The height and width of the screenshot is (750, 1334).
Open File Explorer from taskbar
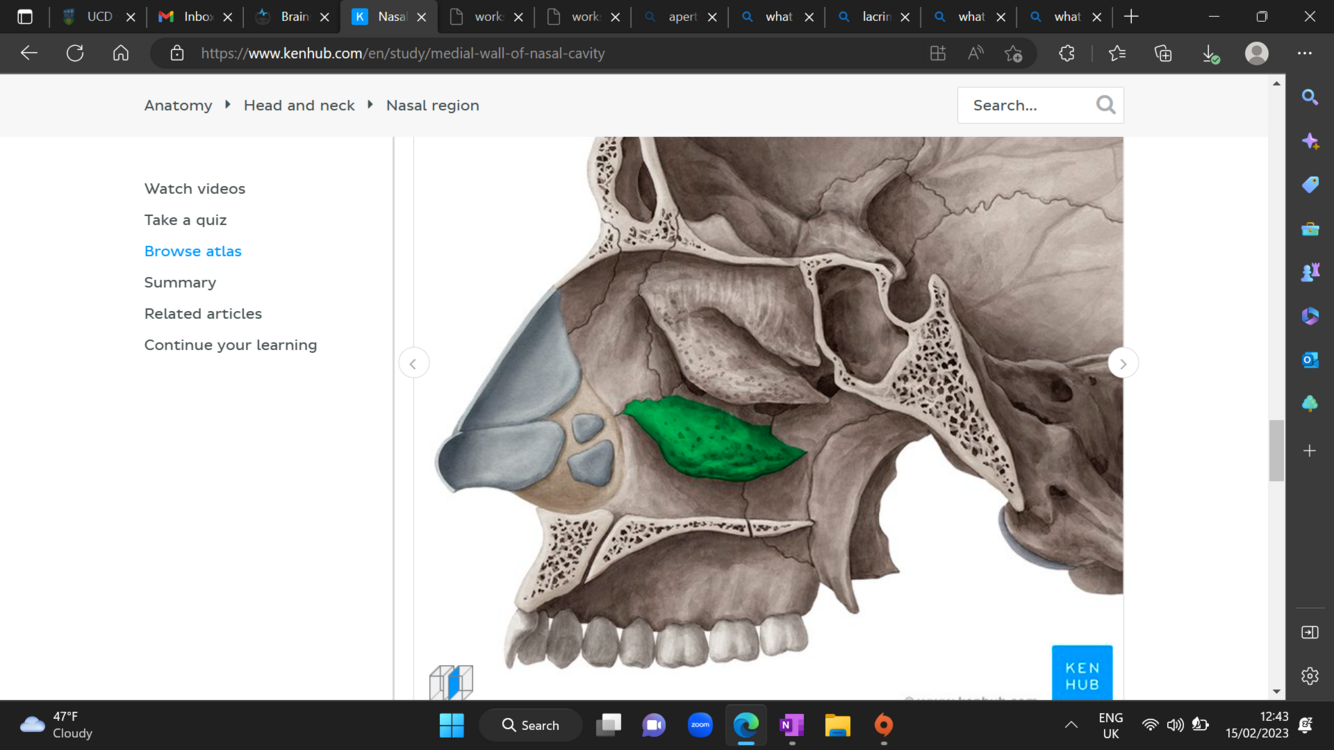click(838, 725)
